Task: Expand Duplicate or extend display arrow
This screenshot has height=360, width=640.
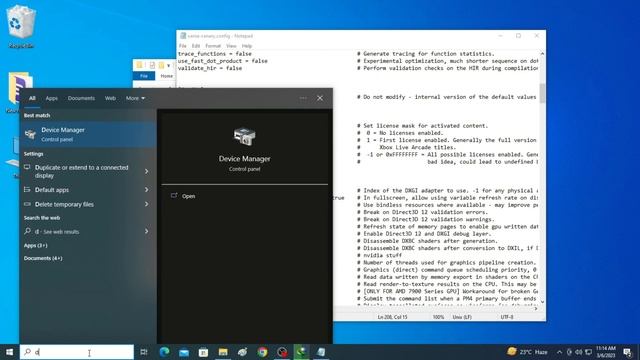Action: pos(147,171)
